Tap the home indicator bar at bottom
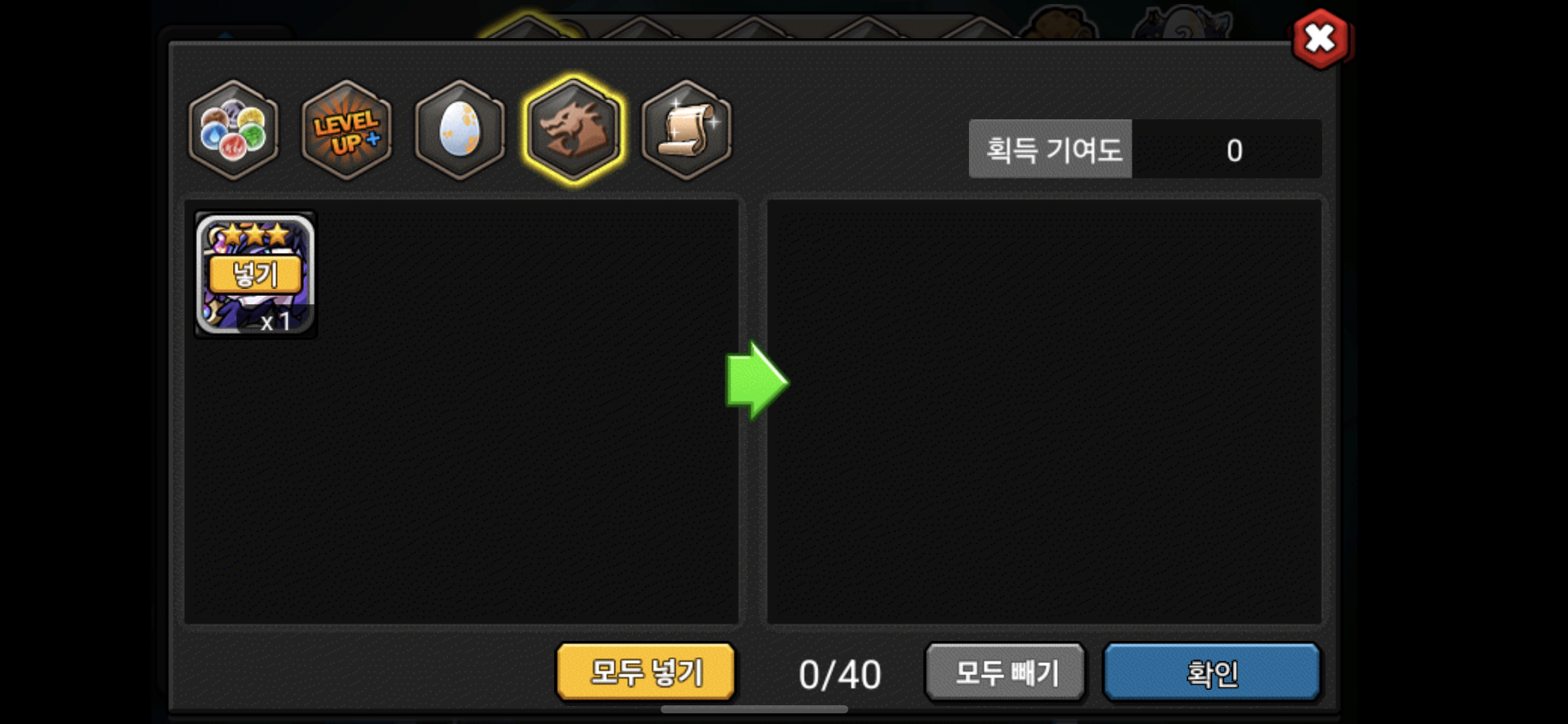 (x=755, y=709)
